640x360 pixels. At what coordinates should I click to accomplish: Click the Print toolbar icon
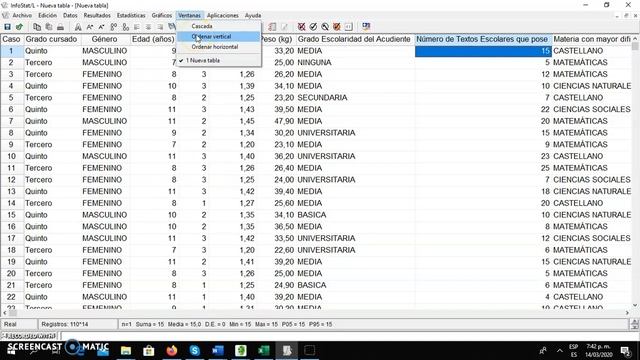click(60, 27)
